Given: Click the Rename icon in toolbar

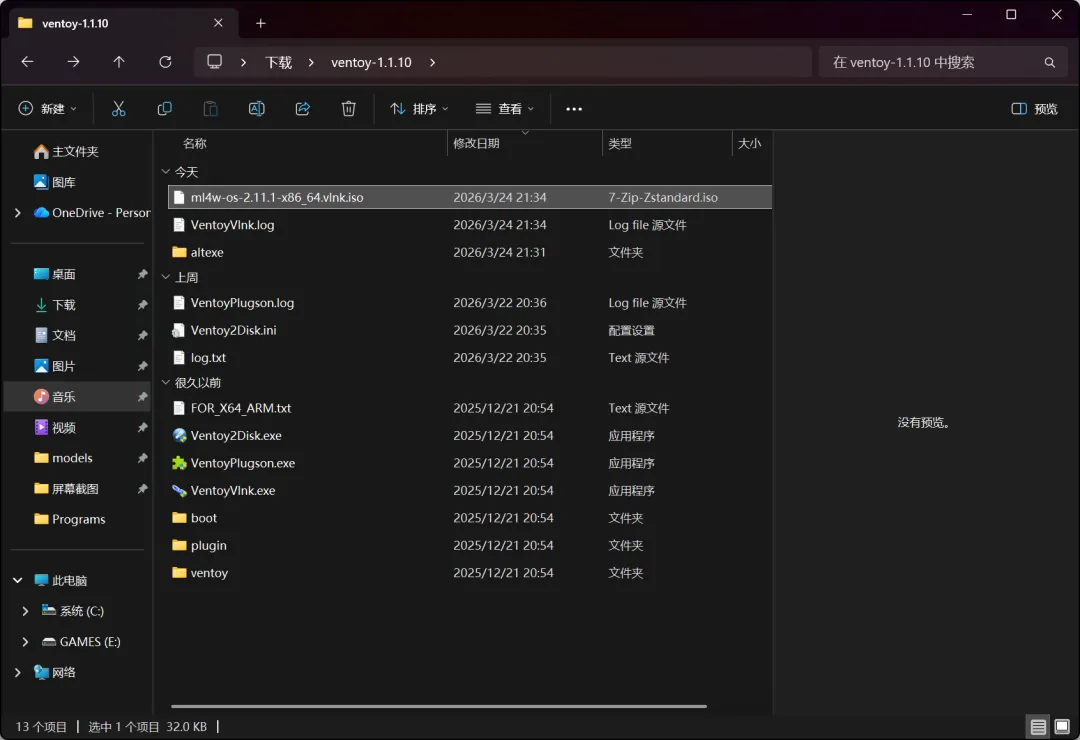Looking at the screenshot, I should 256,109.
